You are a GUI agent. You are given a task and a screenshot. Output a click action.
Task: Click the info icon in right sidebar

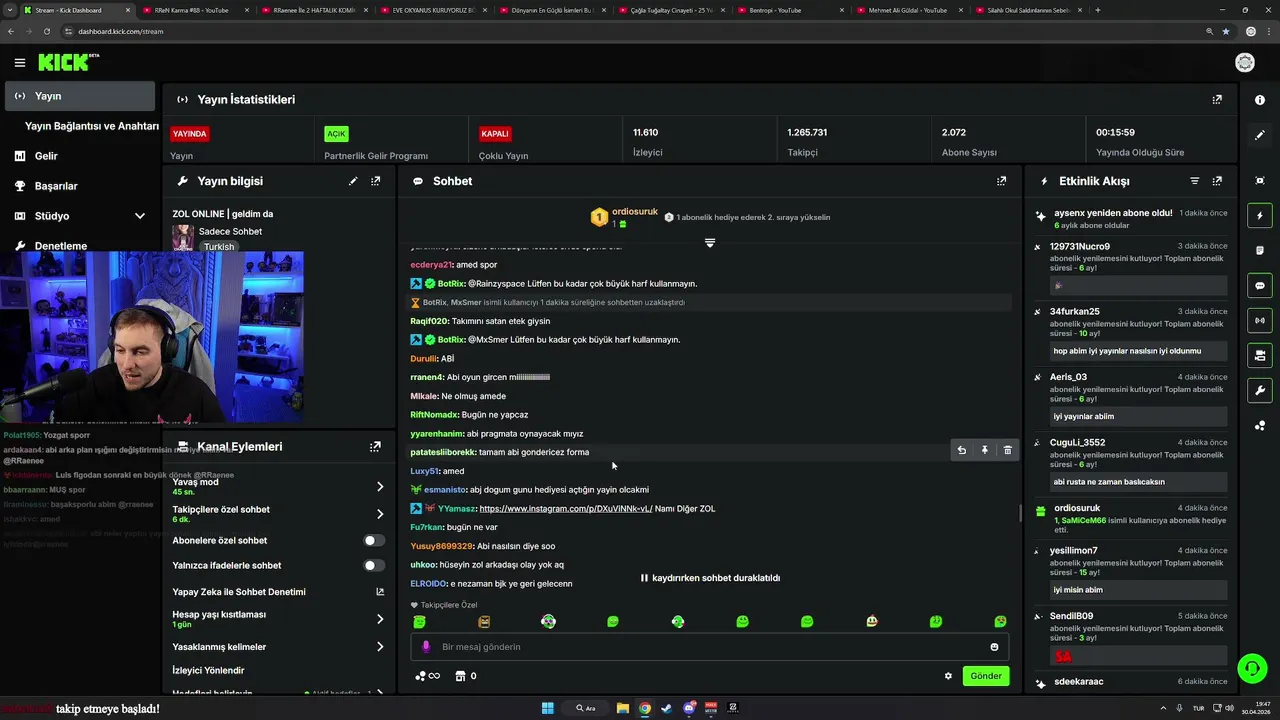(1260, 100)
